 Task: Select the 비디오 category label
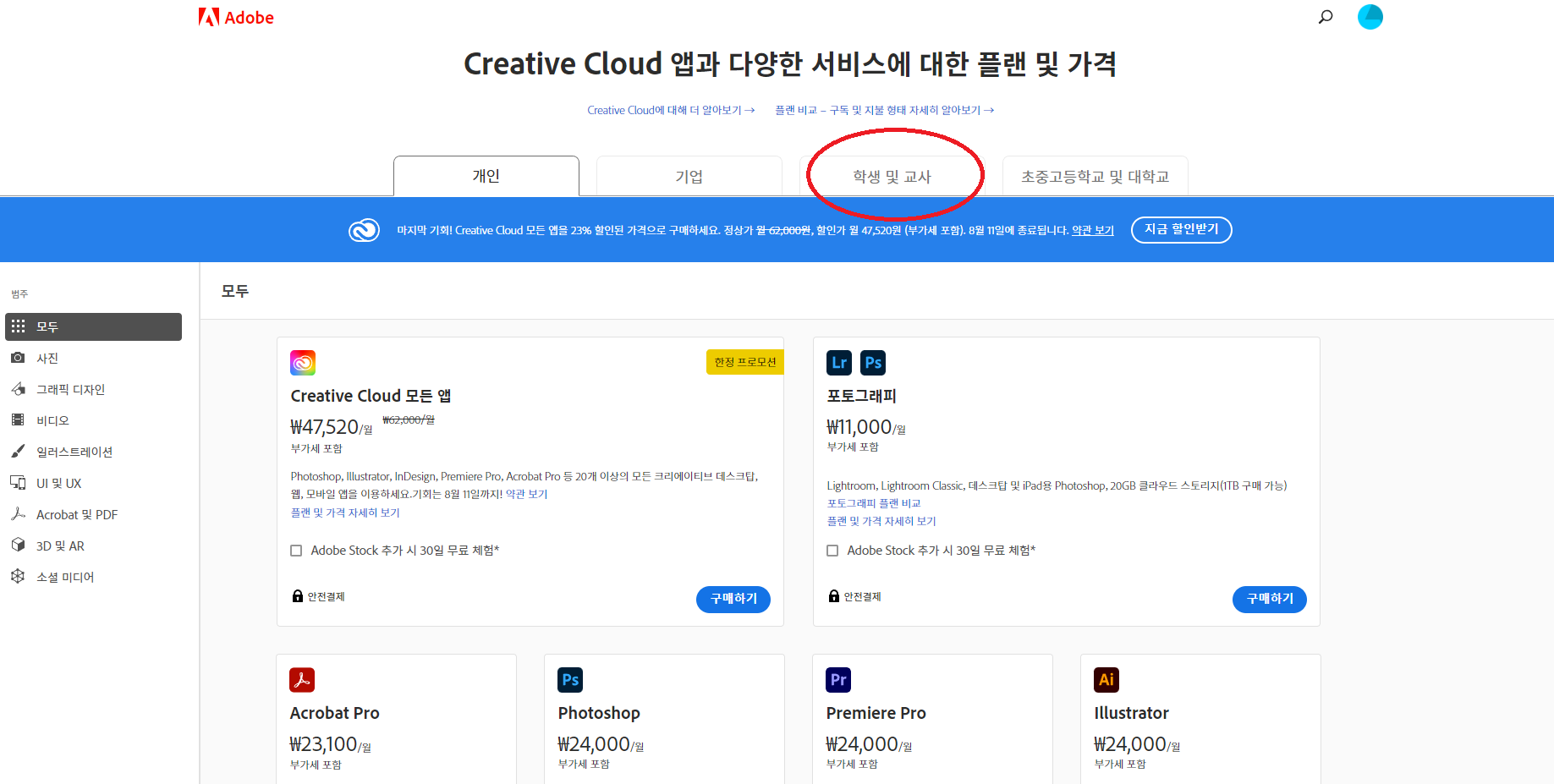(52, 420)
